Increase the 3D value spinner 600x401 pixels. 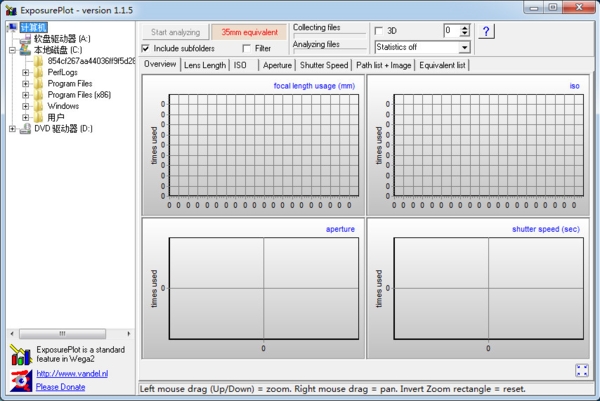tap(465, 28)
